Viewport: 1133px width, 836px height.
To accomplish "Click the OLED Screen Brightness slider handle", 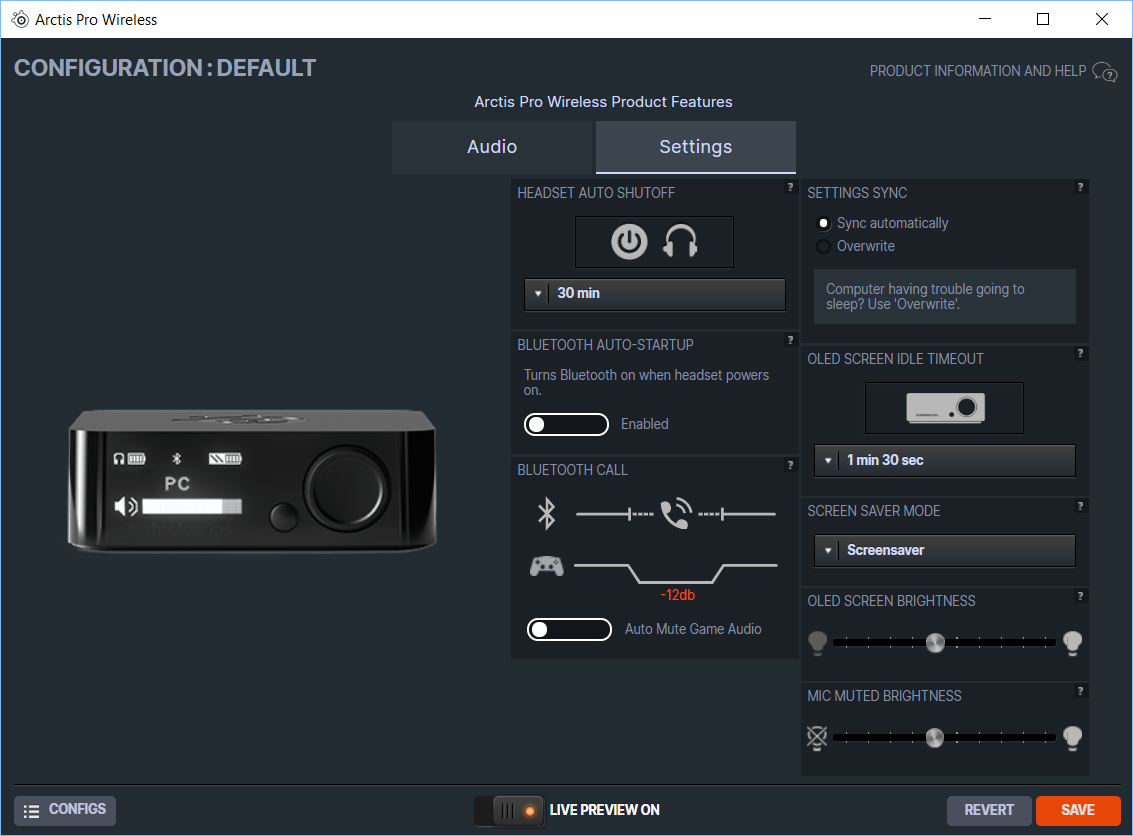I will (x=935, y=642).
